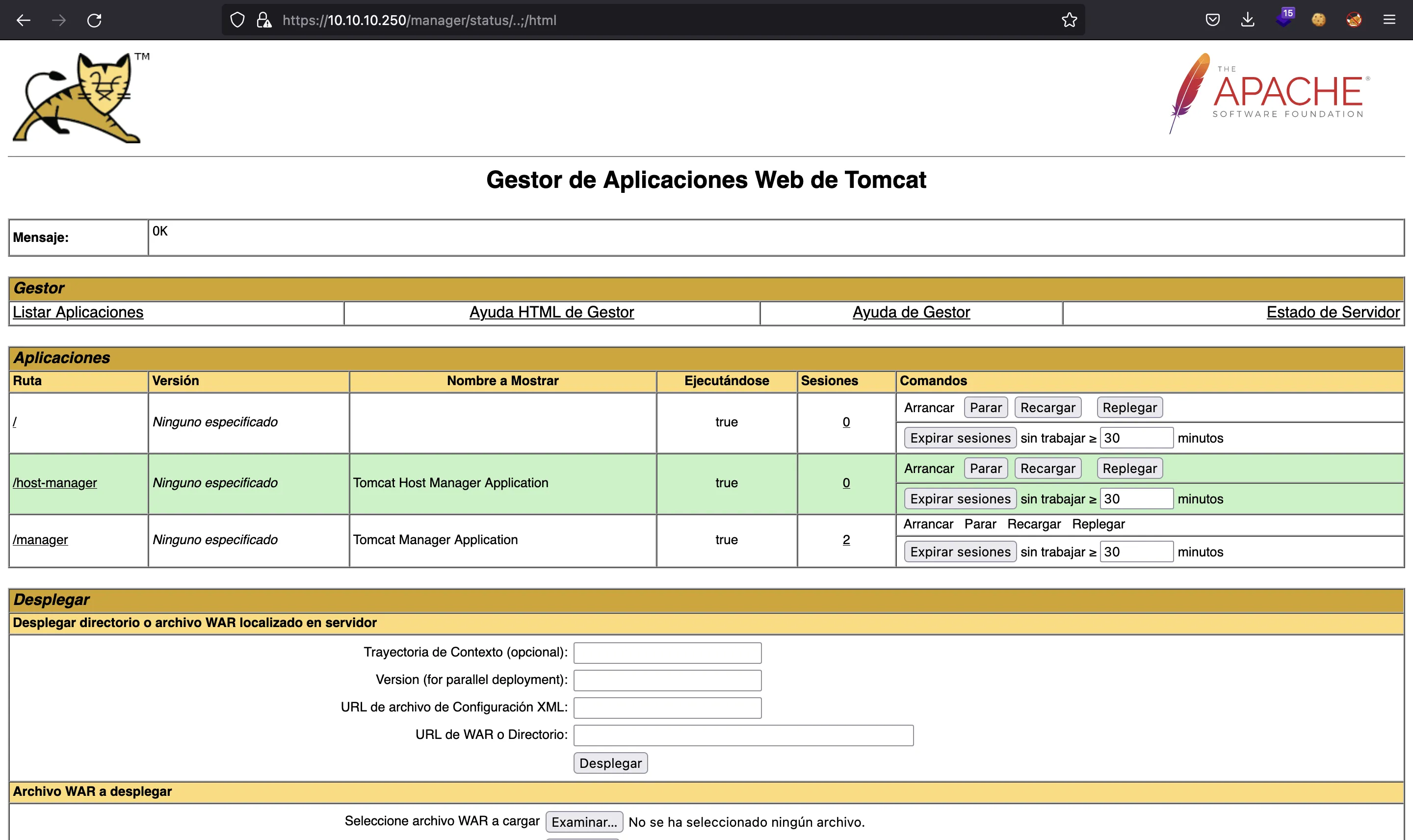Click Parar for the root / application
Viewport: 1413px width, 840px height.
point(986,408)
